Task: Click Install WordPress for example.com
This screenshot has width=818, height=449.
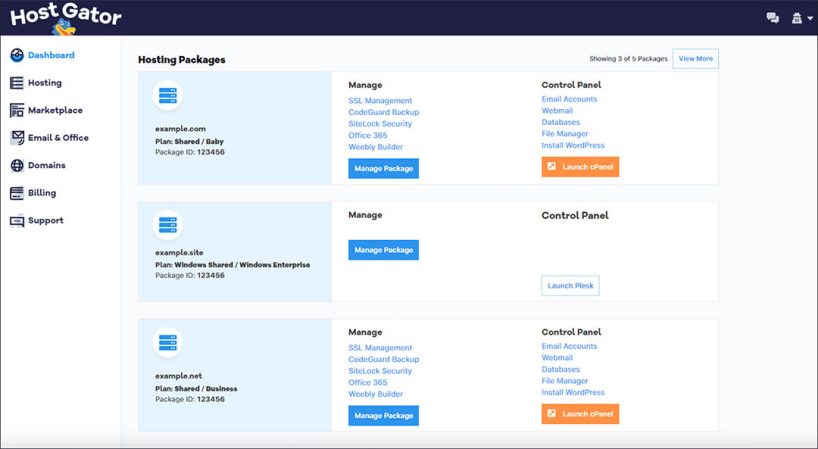Action: [573, 146]
